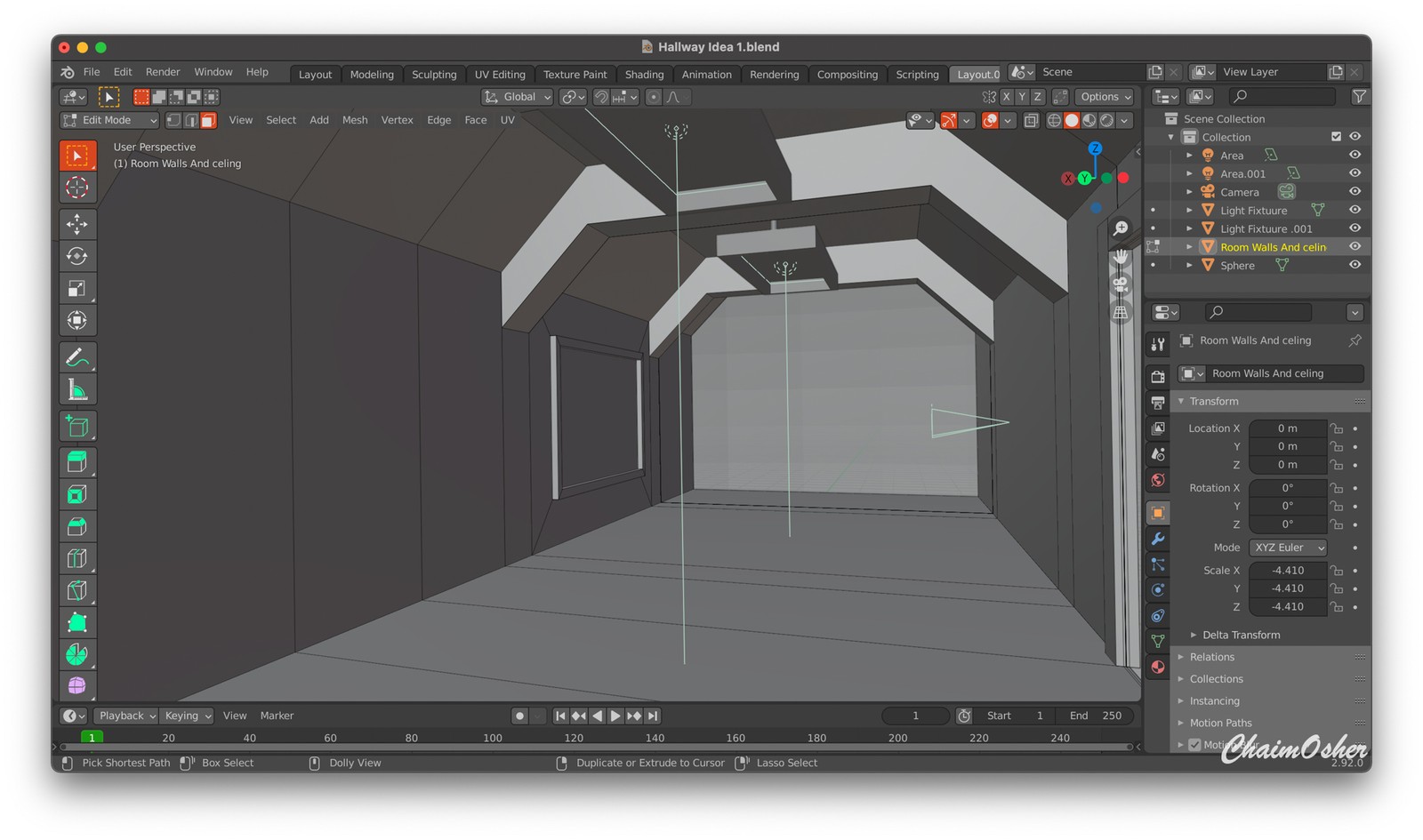Open the XYZ Euler rotation mode dropdown
Viewport: 1423px width, 840px height.
[x=1288, y=548]
